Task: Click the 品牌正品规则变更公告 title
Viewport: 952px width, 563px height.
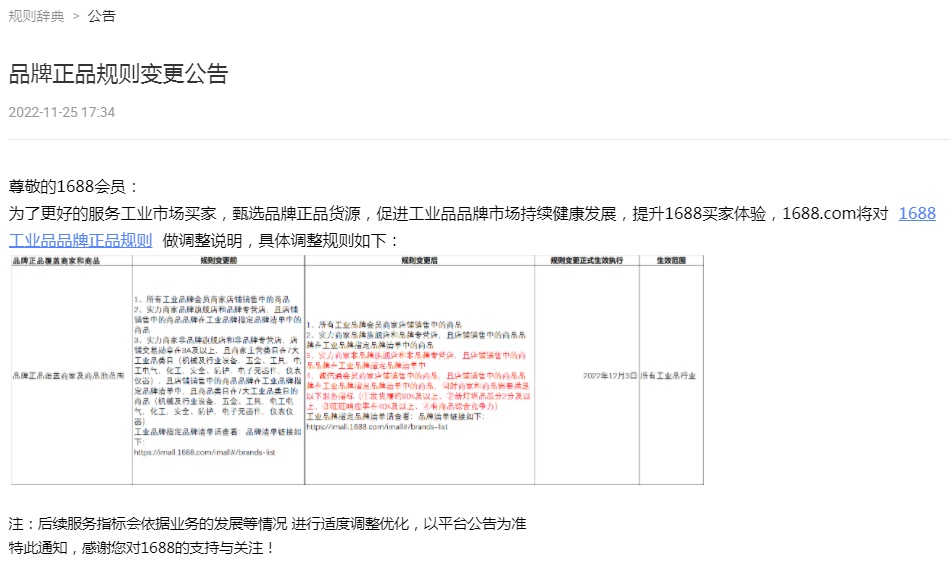Action: coord(118,73)
